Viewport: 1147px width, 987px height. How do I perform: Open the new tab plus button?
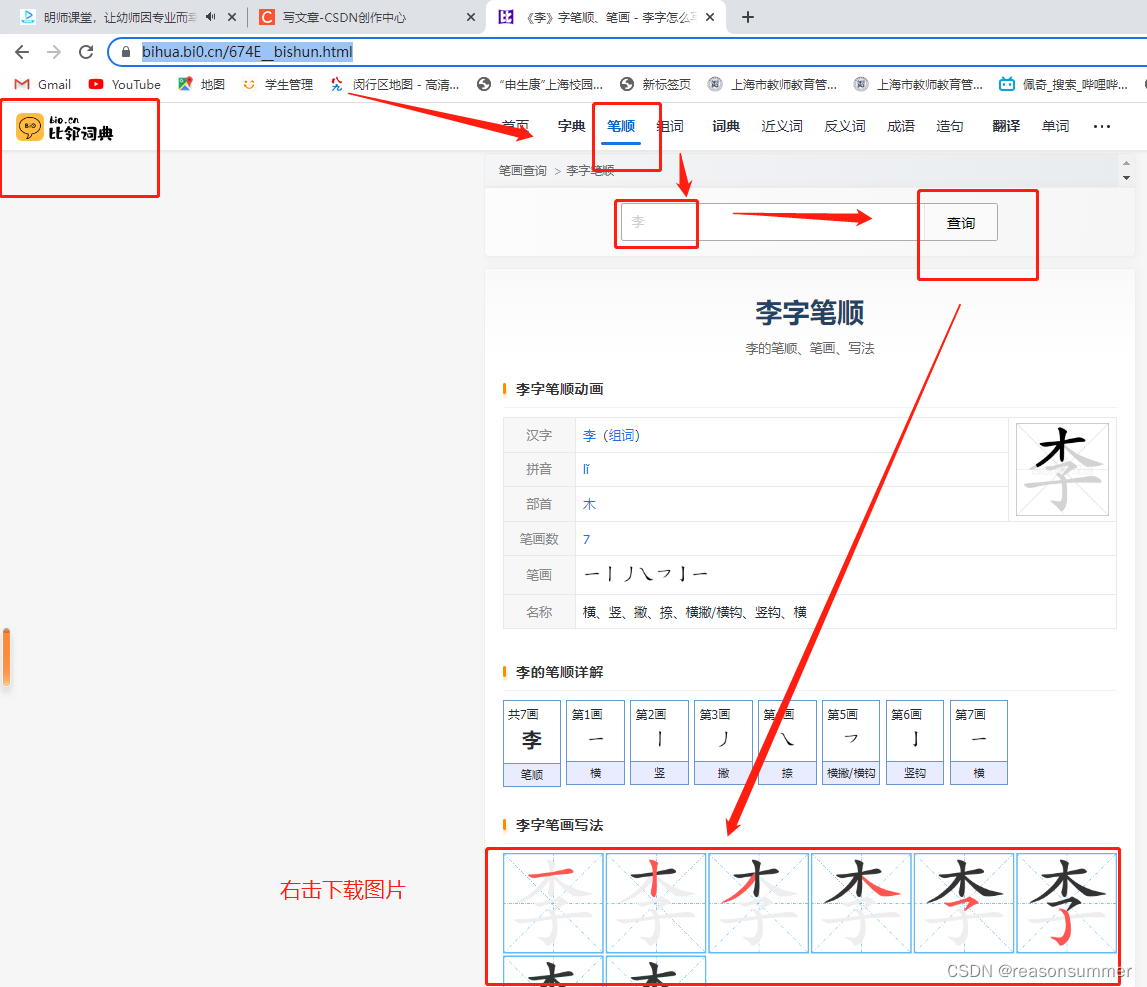coord(748,17)
